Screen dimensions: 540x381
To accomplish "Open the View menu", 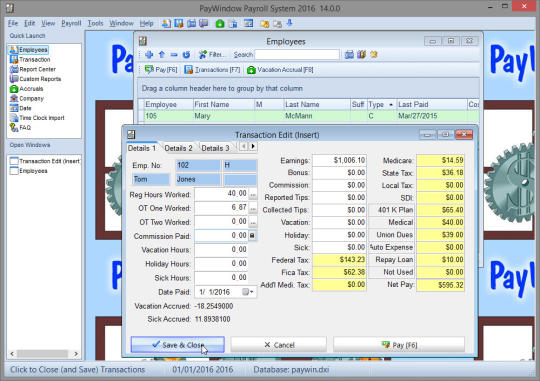I will click(x=48, y=23).
